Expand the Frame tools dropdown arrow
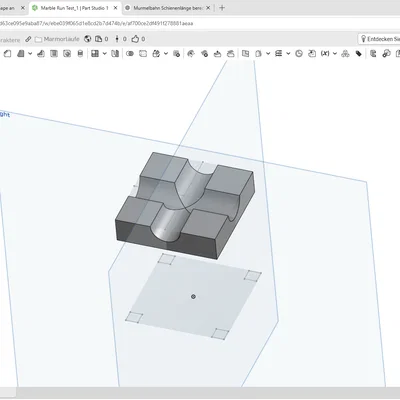Image resolution: width=400 pixels, height=400 pixels. [x=268, y=53]
